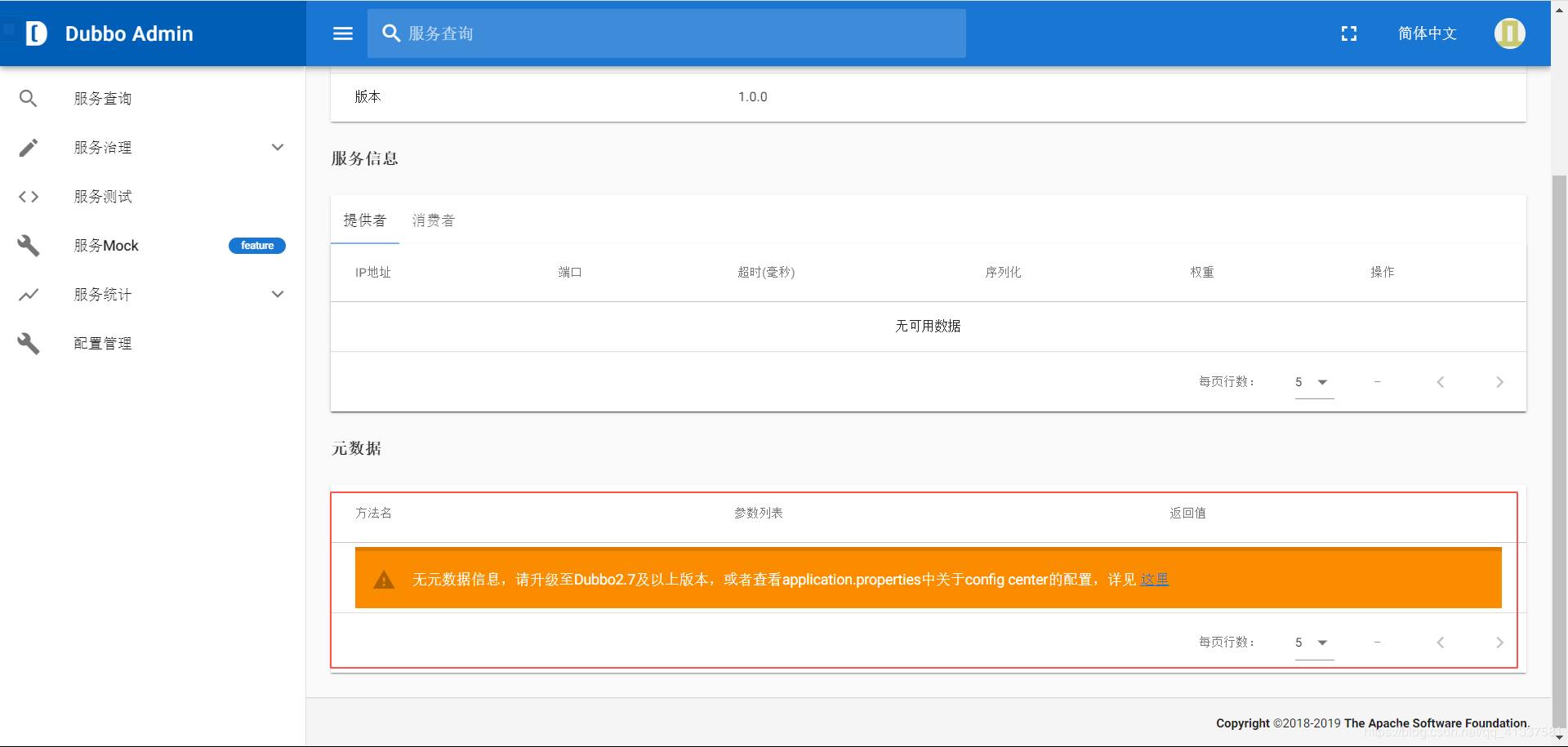Click the Dubbo Admin logo icon
This screenshot has height=747, width=1568.
pyautogui.click(x=36, y=33)
